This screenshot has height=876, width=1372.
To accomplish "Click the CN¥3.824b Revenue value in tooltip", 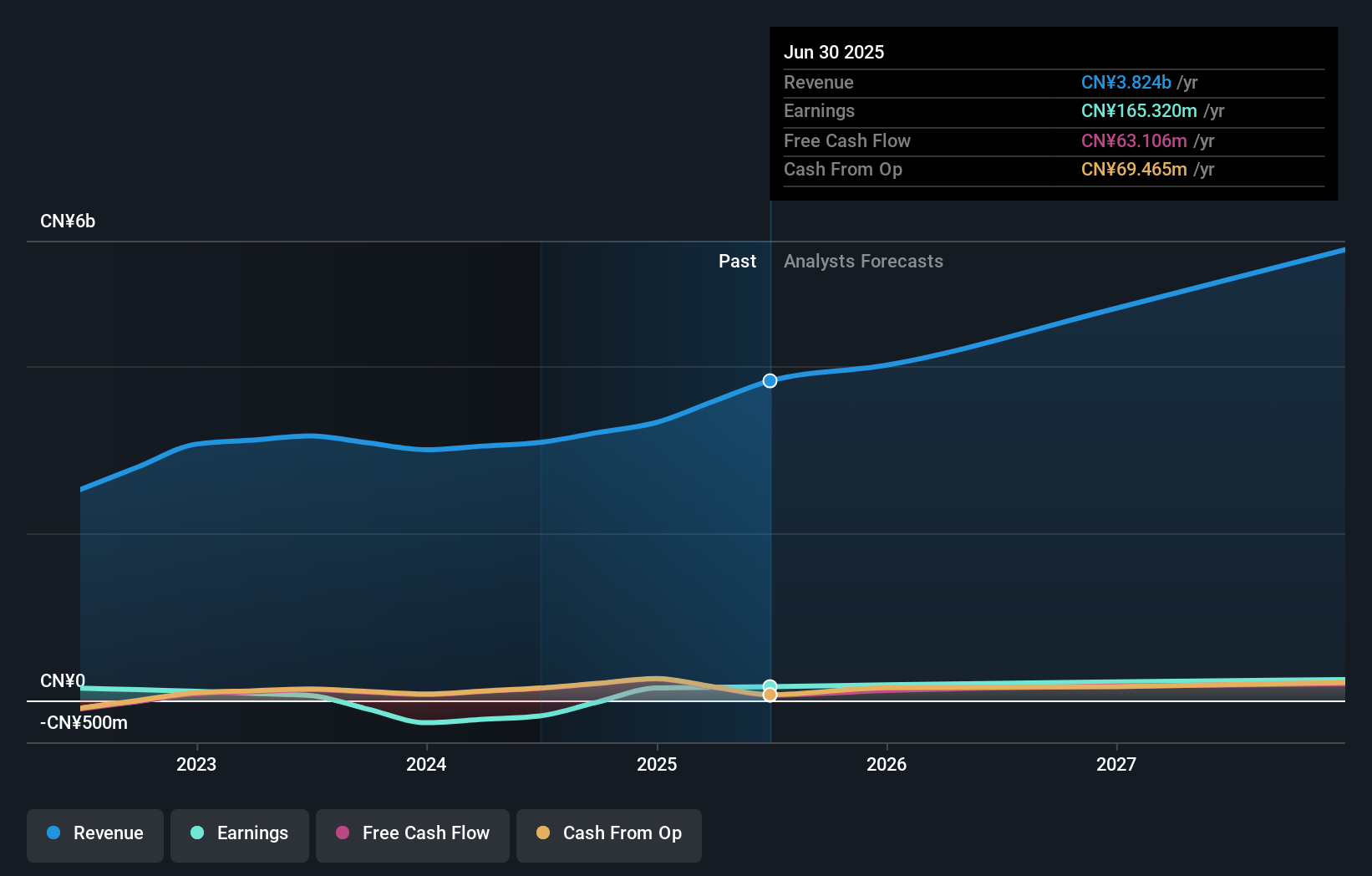I will pos(1126,82).
